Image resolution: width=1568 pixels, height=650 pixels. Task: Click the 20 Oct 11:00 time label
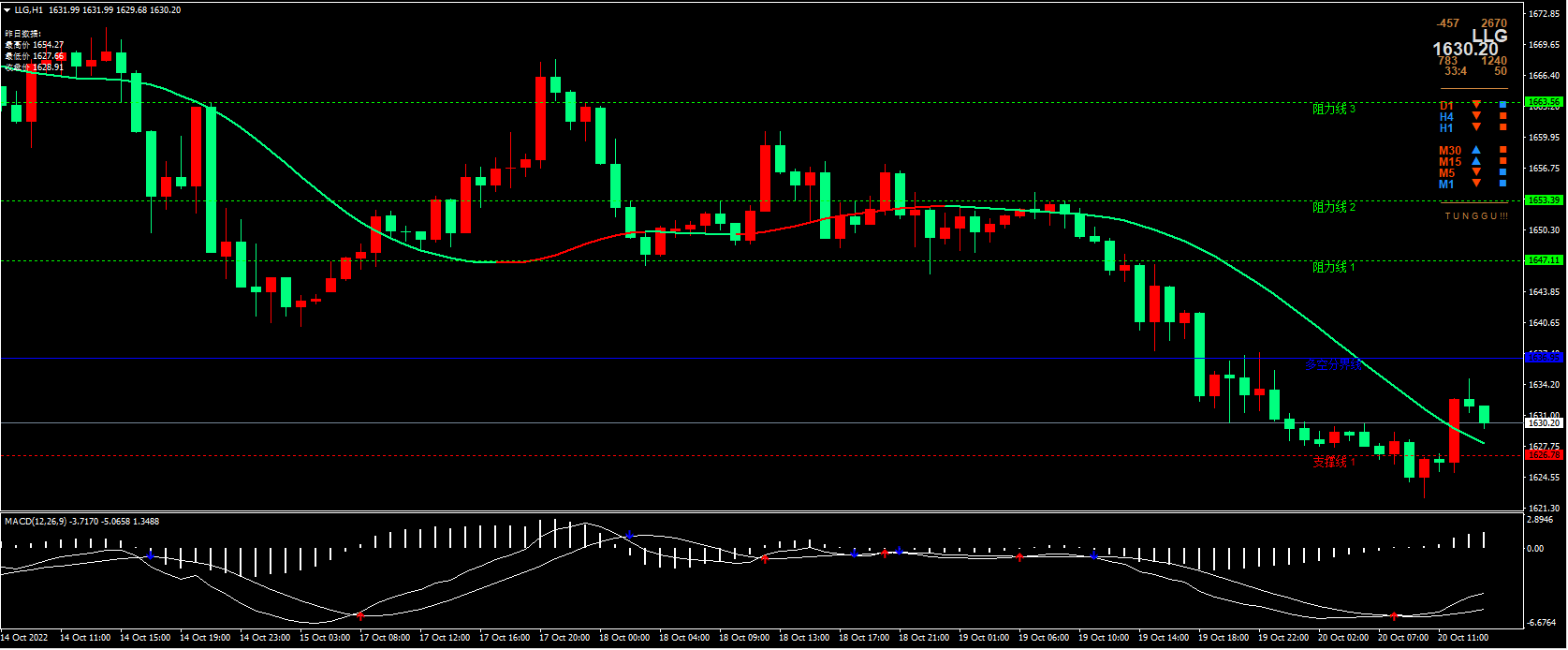pos(1463,638)
